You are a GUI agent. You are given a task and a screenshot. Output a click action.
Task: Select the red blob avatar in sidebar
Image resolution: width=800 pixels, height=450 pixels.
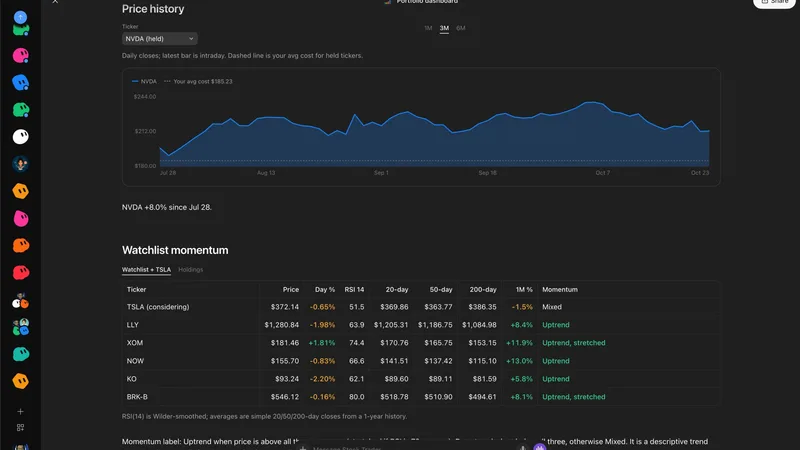(20, 272)
